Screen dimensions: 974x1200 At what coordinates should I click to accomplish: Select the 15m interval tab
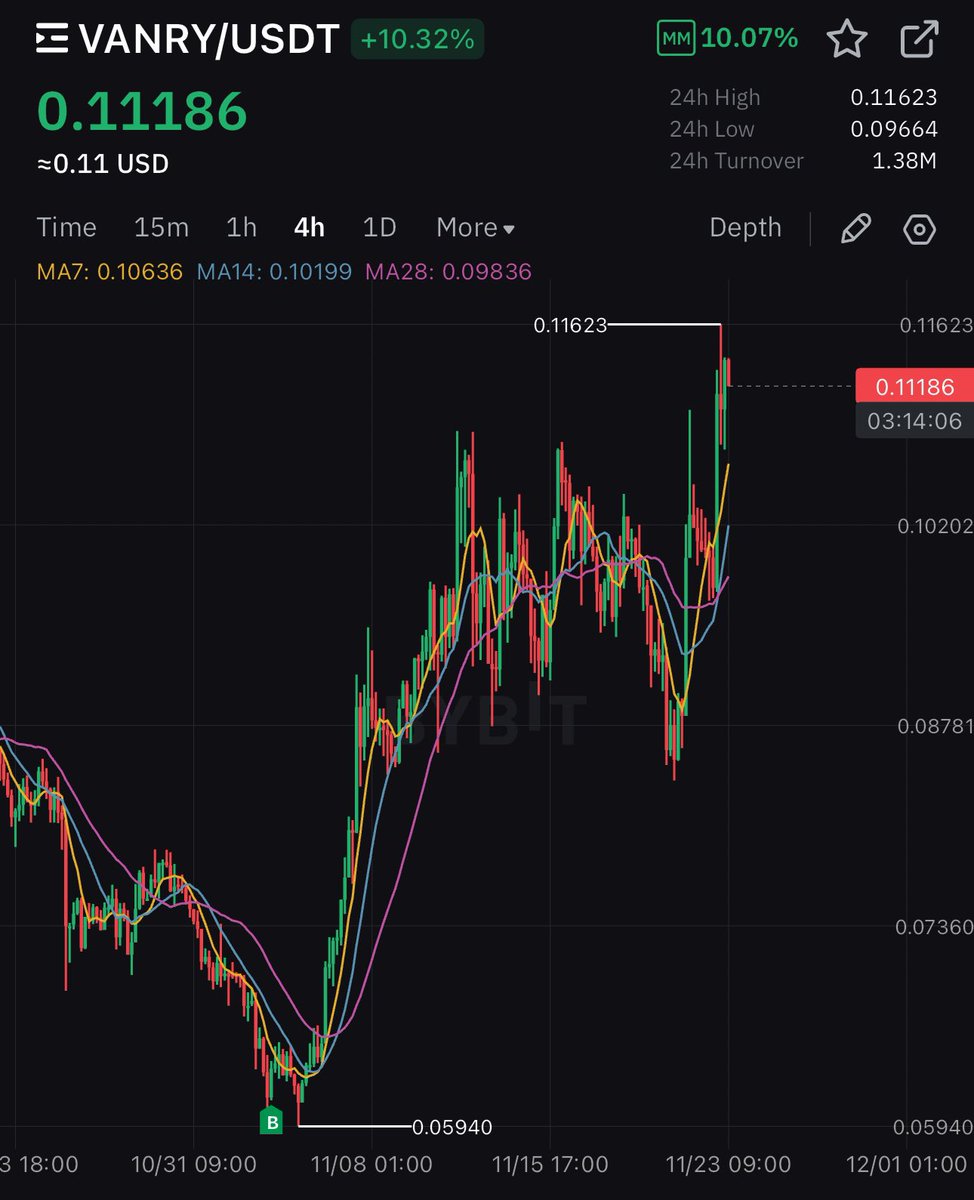(161, 228)
